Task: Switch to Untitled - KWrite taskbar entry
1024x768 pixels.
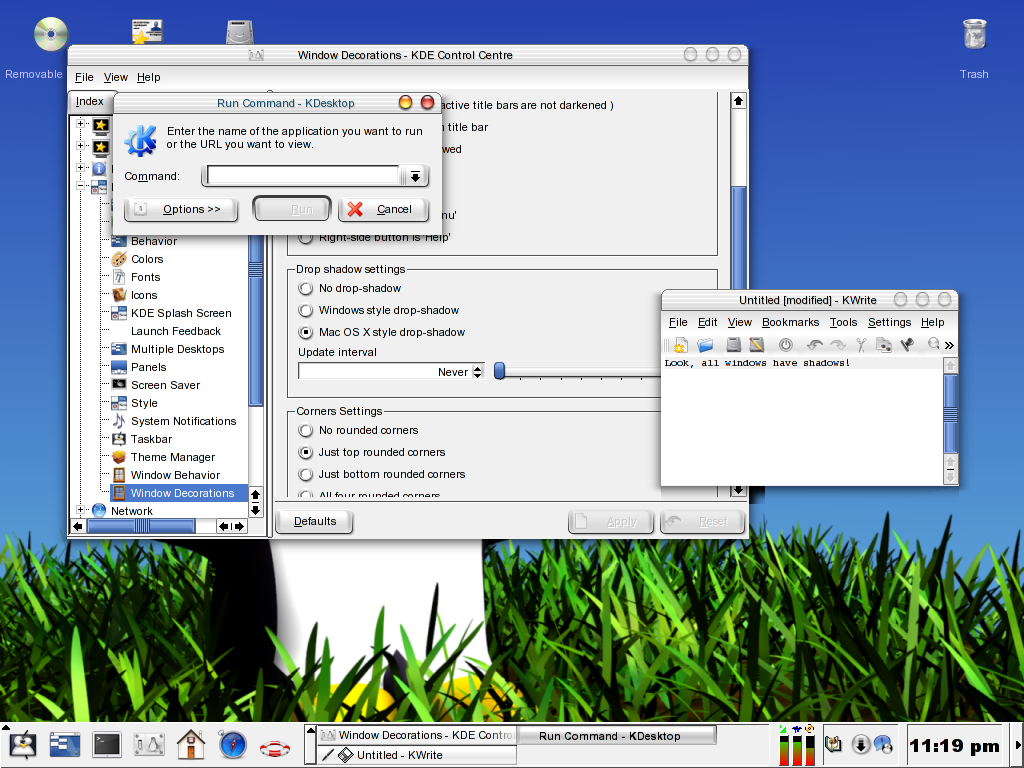Action: click(x=417, y=755)
